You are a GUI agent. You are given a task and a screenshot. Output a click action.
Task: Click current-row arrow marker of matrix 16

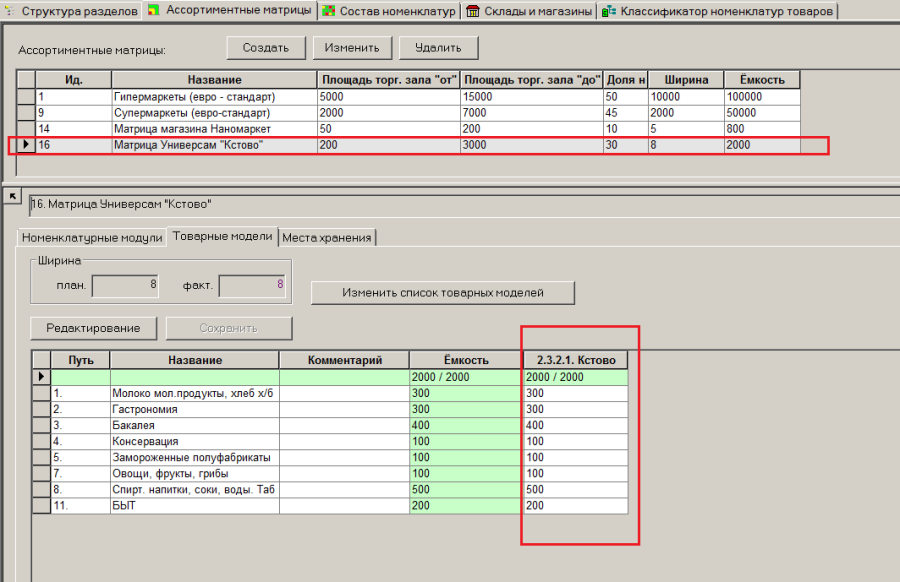click(26, 145)
